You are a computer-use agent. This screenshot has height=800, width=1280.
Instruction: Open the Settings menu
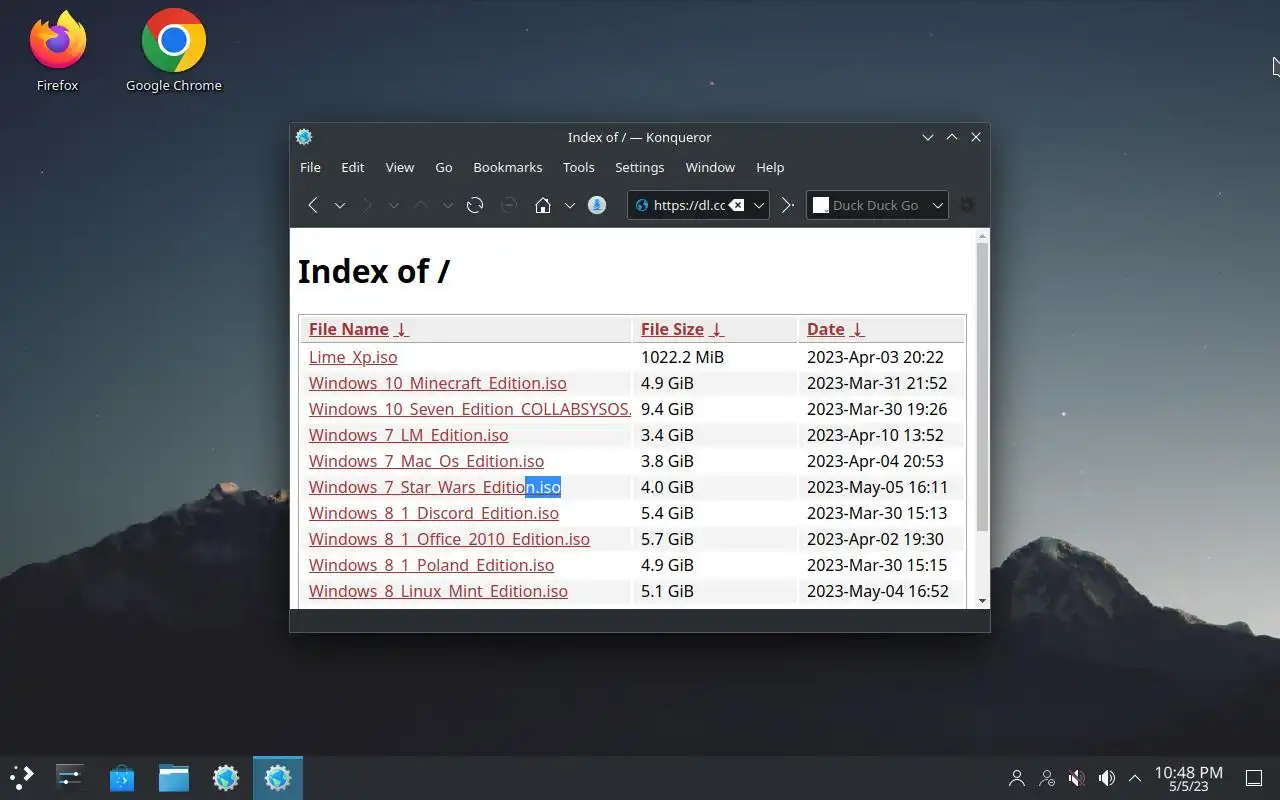(x=639, y=167)
